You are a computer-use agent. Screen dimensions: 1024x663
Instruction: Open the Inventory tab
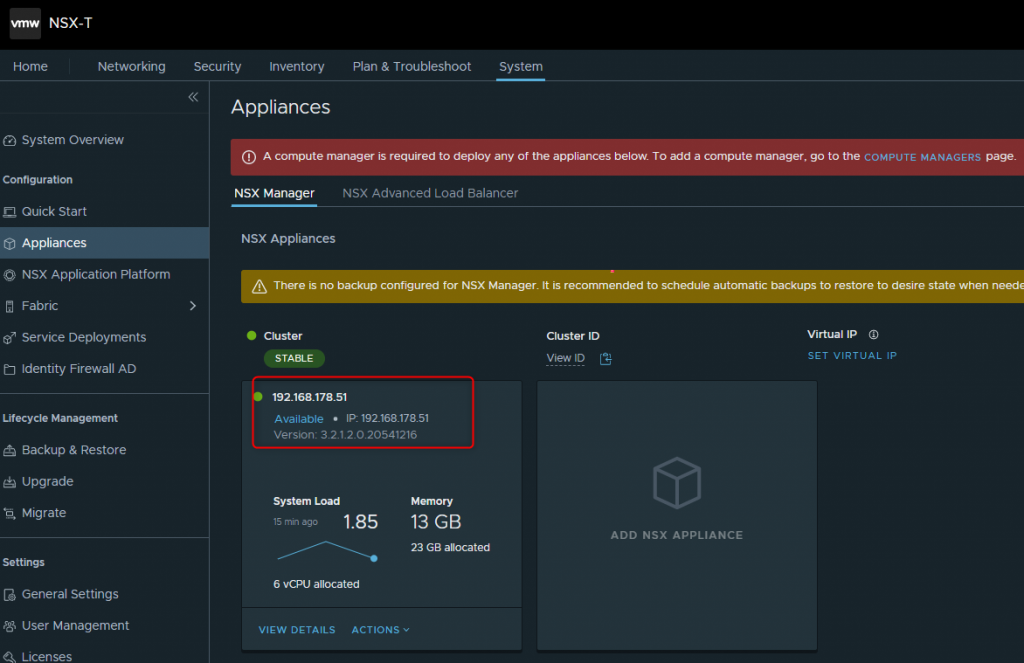point(296,66)
